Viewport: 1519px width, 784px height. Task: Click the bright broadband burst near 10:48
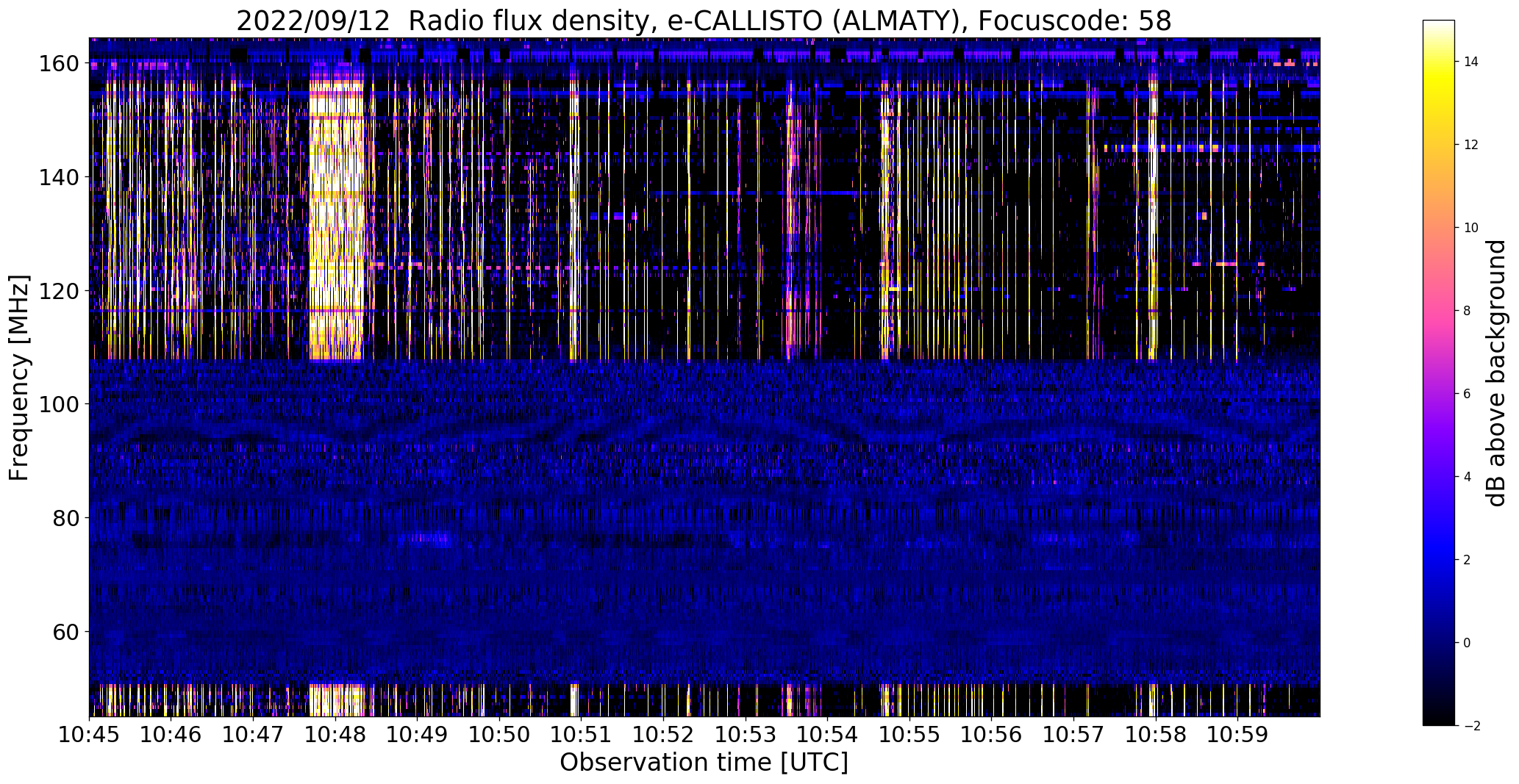[x=337, y=220]
